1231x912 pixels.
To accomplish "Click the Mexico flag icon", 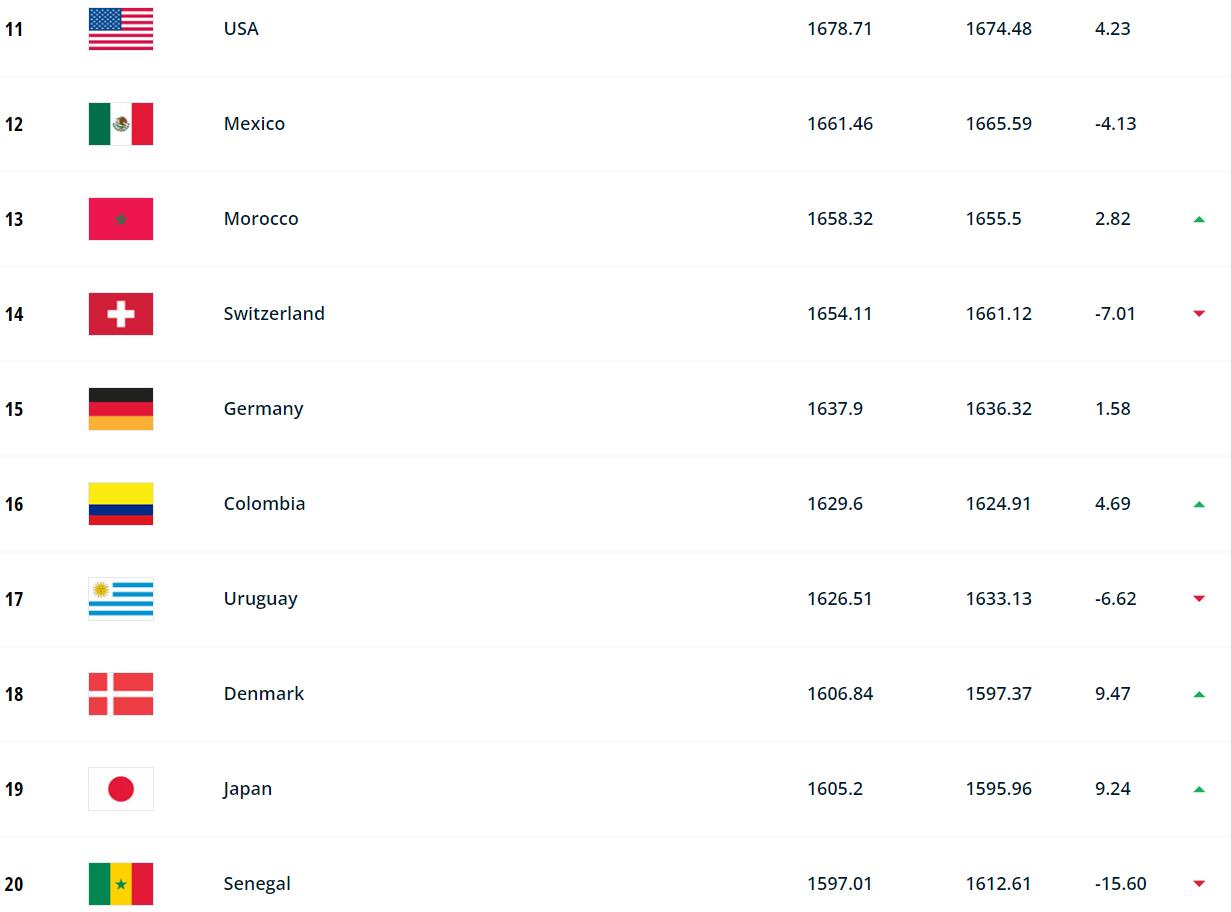I will (x=121, y=124).
